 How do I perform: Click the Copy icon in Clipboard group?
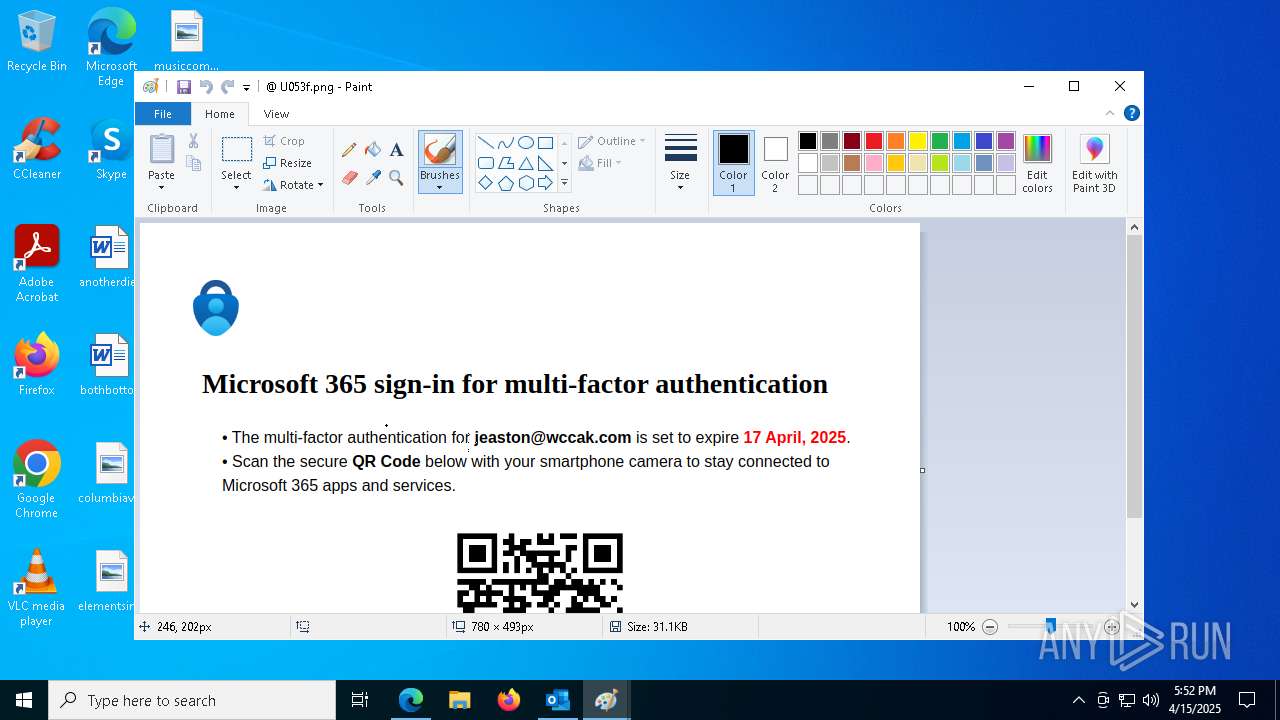[194, 163]
